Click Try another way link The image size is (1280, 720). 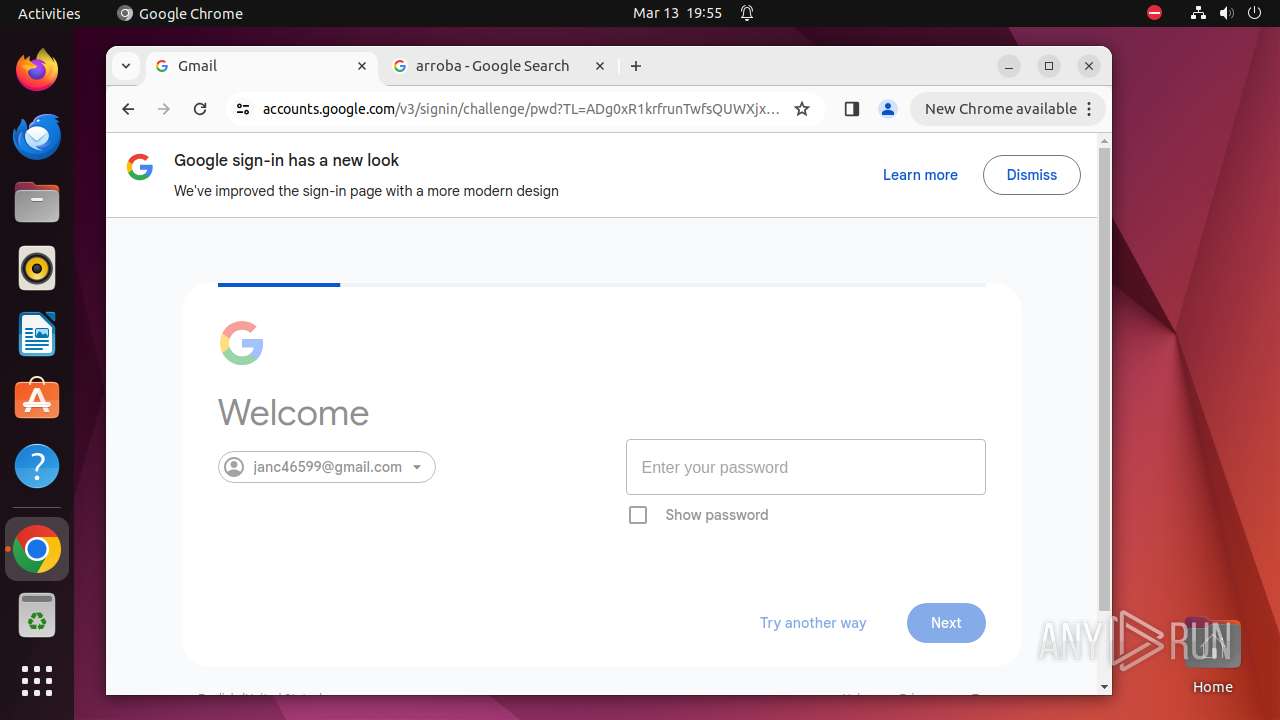(813, 623)
